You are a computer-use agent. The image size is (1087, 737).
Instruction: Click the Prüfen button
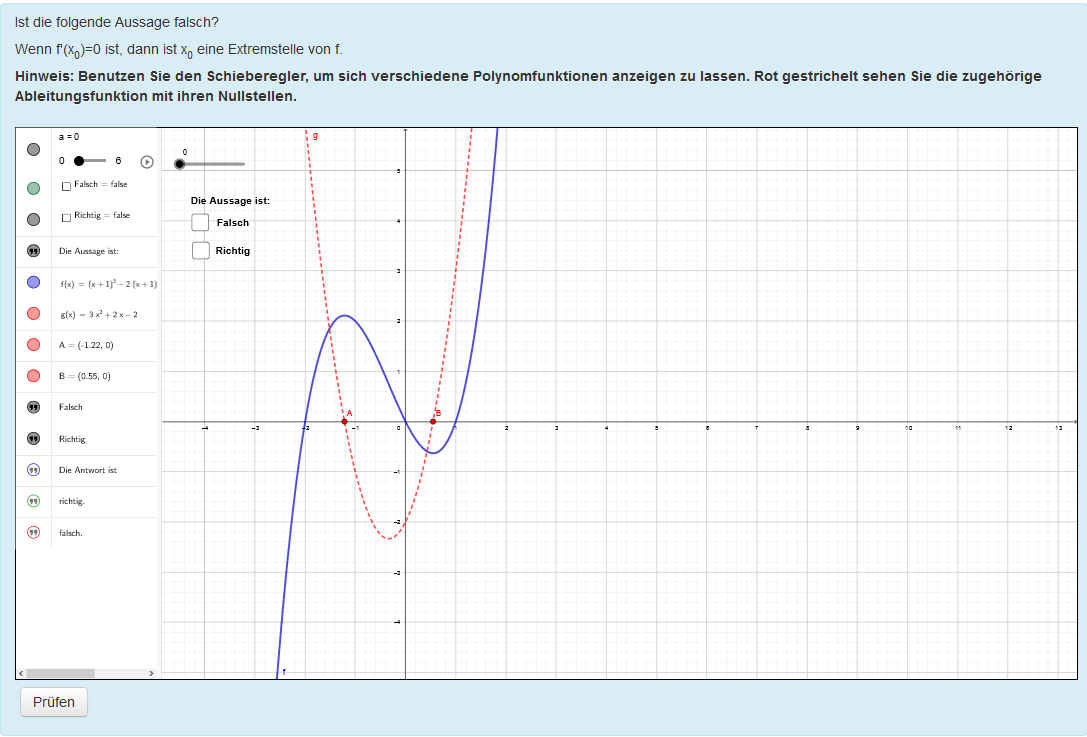coord(54,702)
